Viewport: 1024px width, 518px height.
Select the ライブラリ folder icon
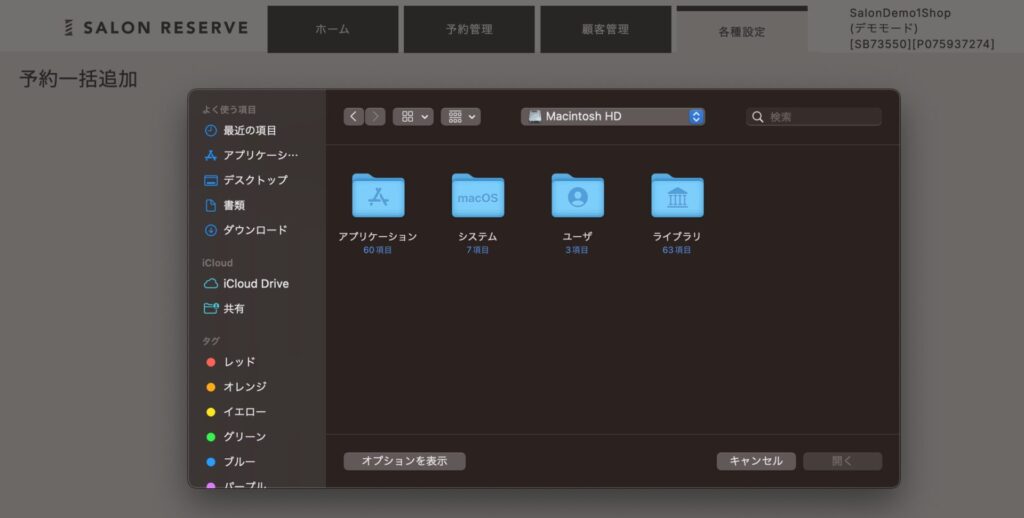click(677, 196)
